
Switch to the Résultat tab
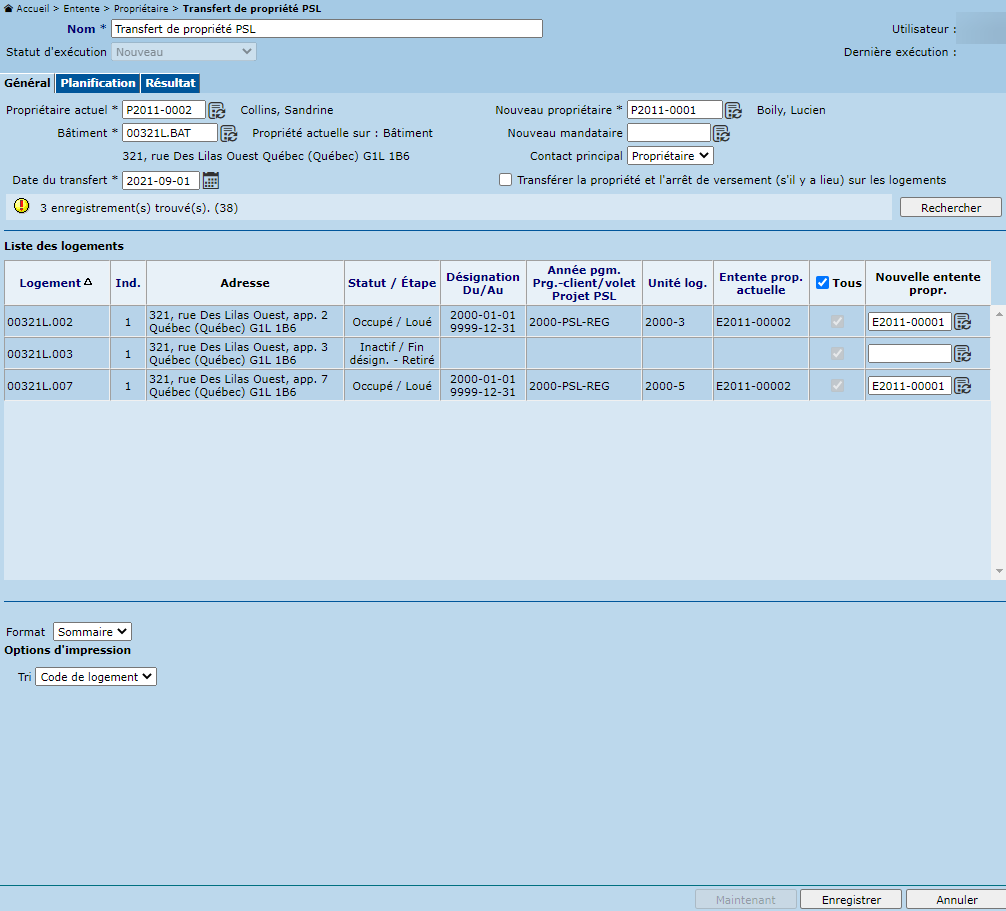170,83
